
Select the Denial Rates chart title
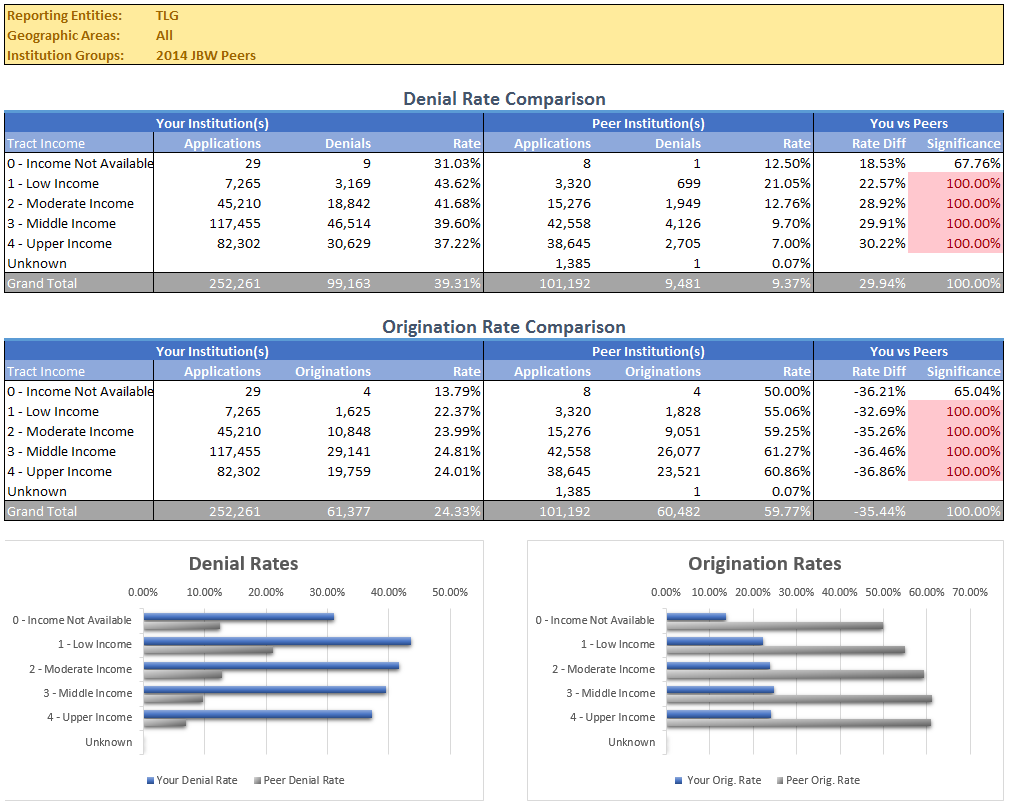tap(243, 563)
